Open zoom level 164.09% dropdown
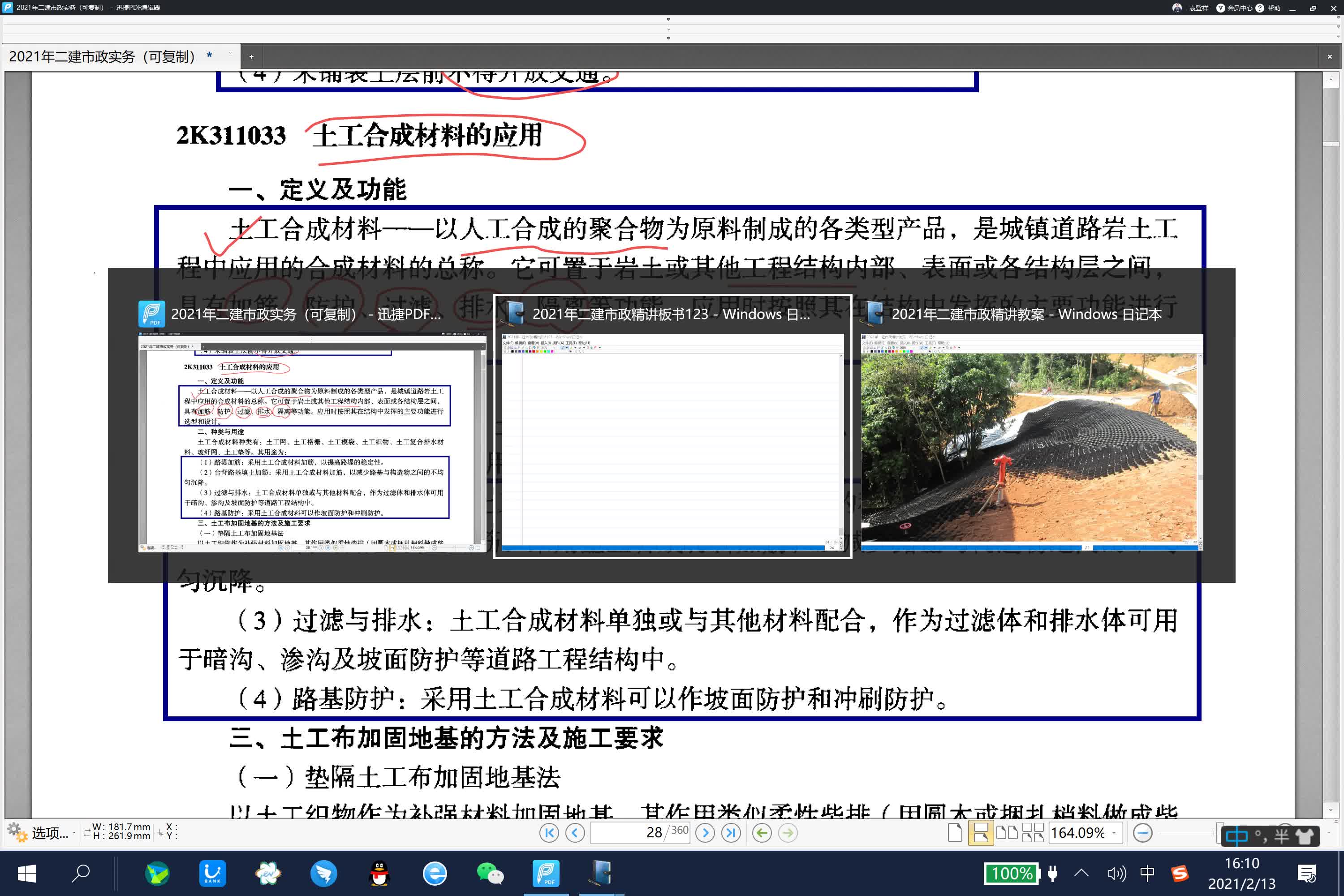The width and height of the screenshot is (1344, 896). 1113,832
